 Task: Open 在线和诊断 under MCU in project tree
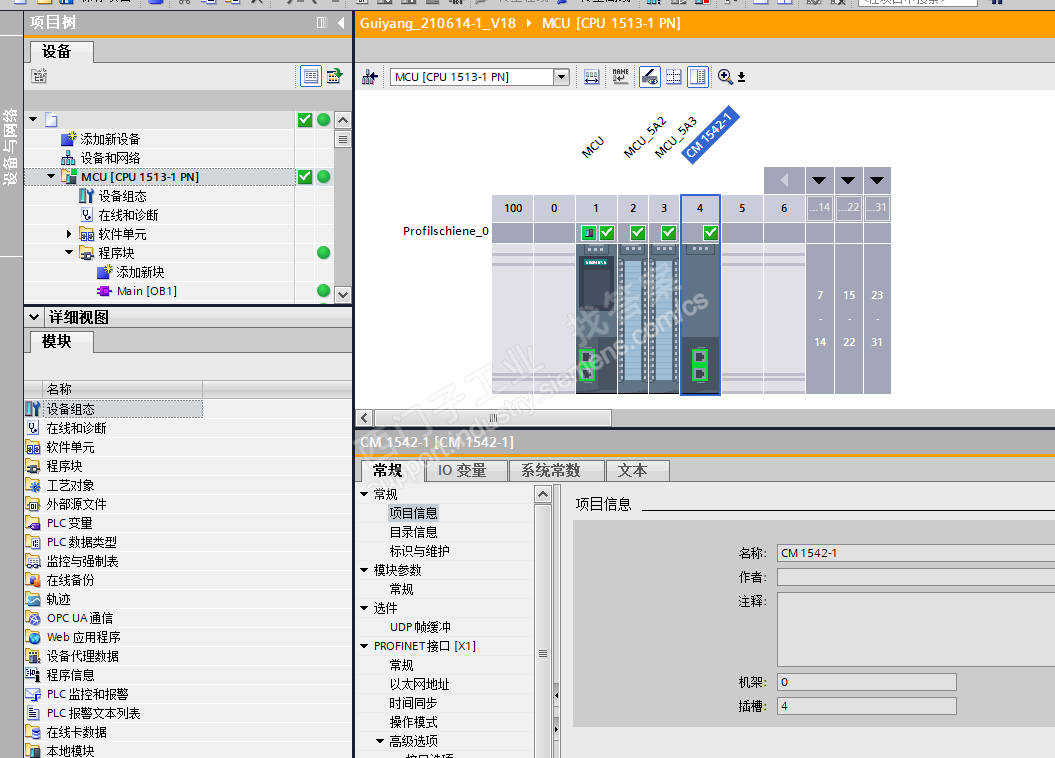coord(129,215)
